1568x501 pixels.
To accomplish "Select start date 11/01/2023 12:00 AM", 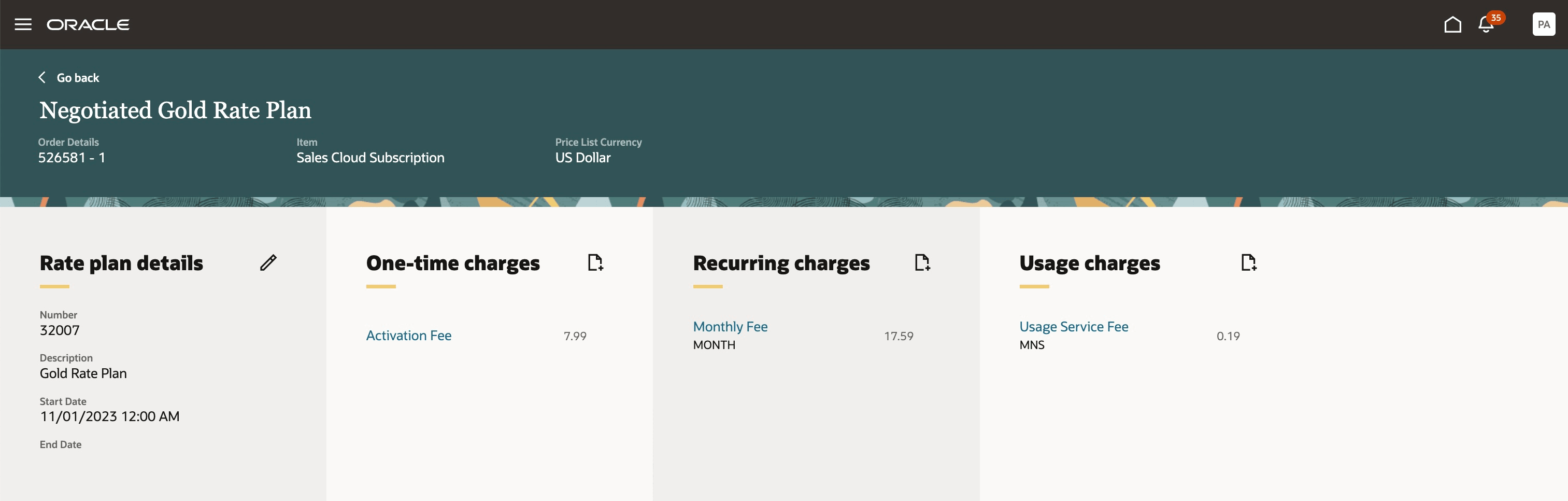I will [109, 416].
